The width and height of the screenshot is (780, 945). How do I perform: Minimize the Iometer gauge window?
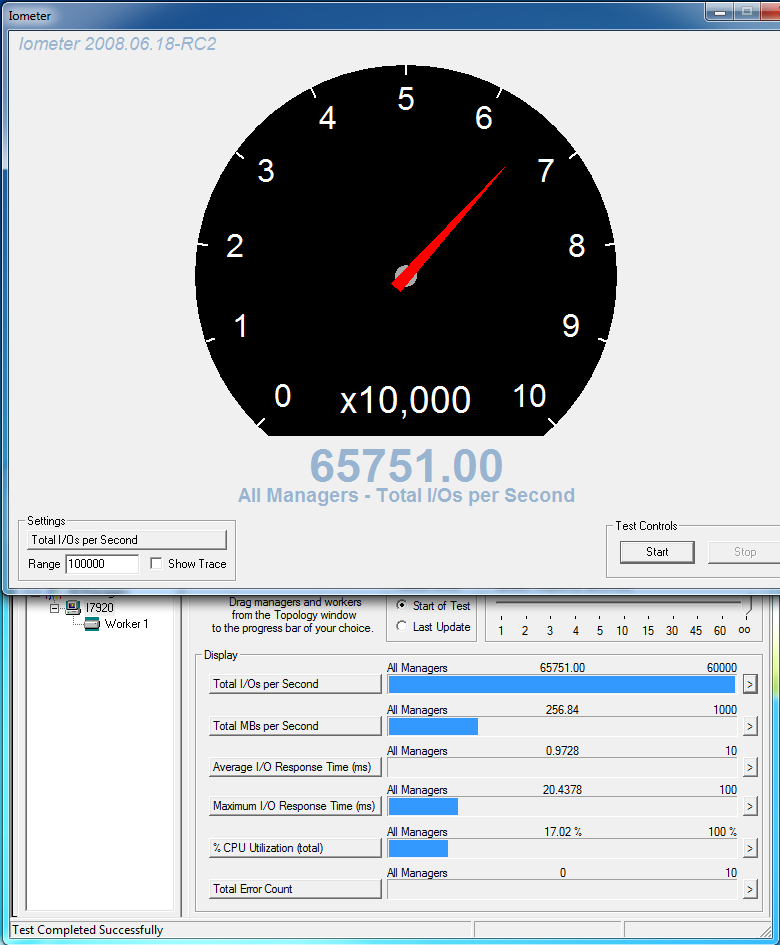[x=720, y=11]
